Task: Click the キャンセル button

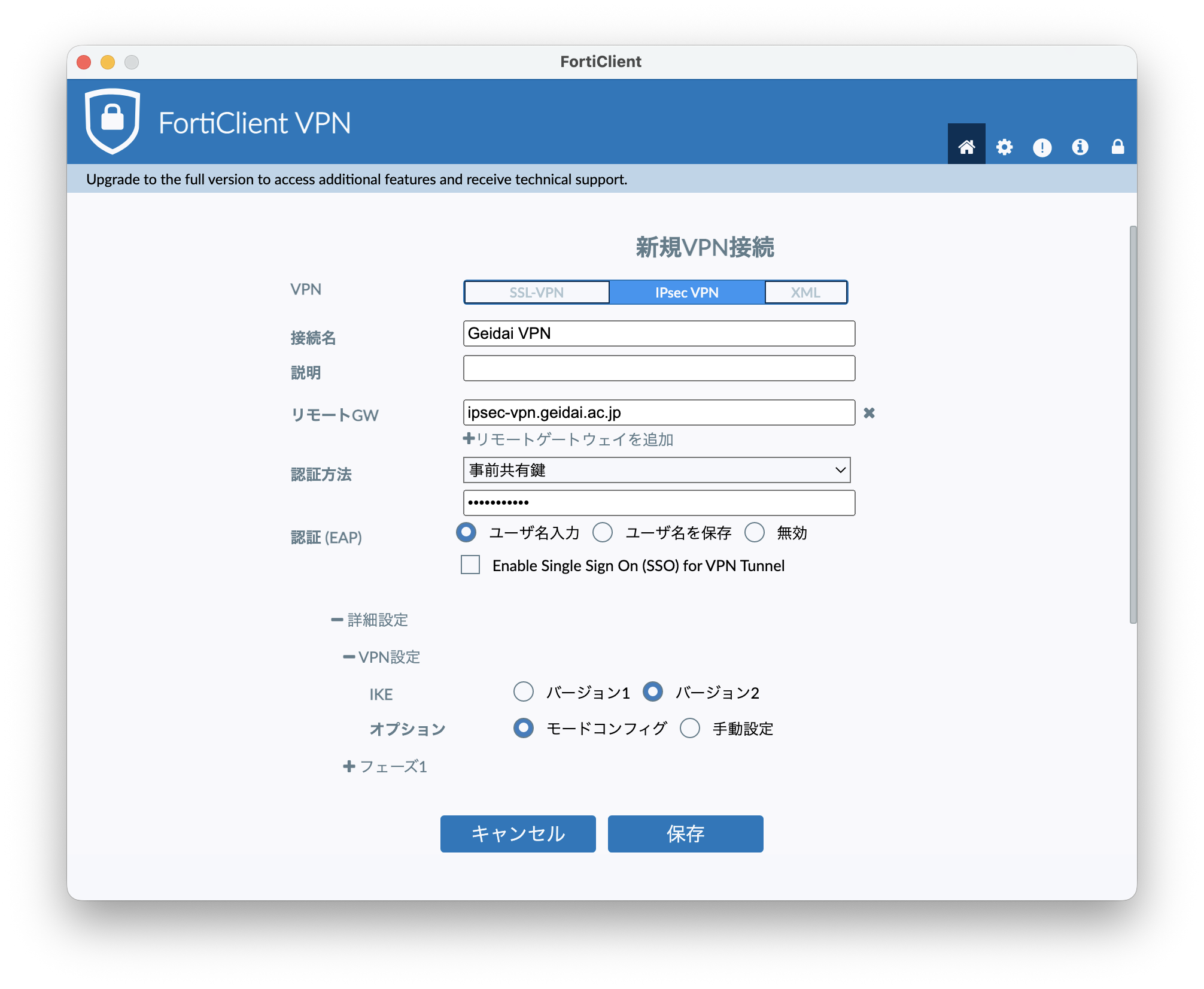Action: (518, 833)
